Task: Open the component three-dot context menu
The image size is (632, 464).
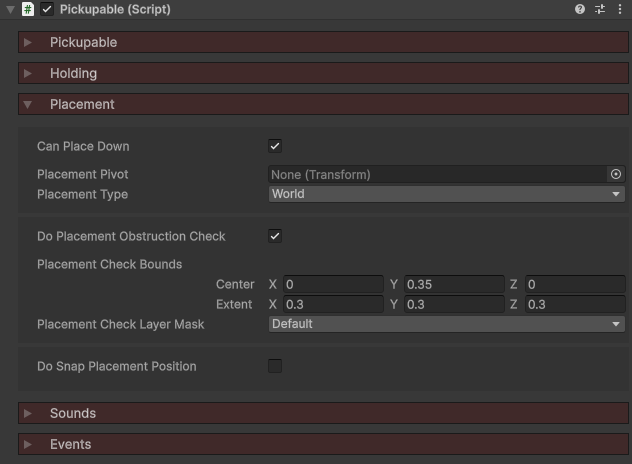Action: click(619, 9)
